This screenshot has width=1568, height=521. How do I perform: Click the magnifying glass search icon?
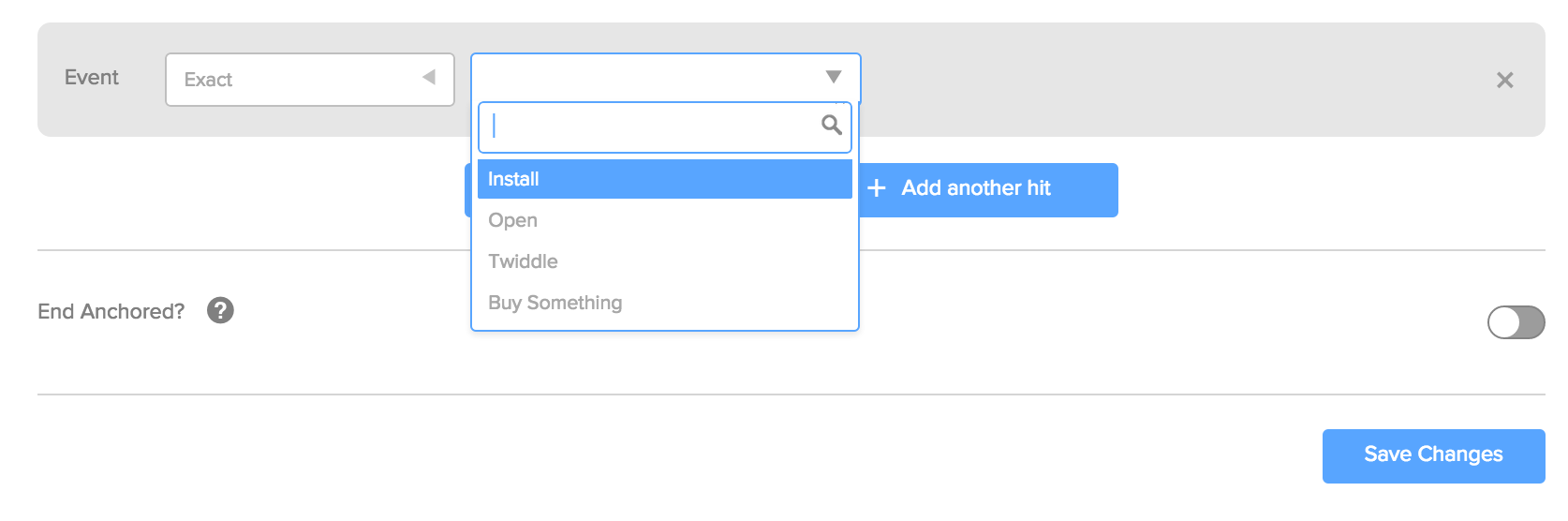pos(831,125)
